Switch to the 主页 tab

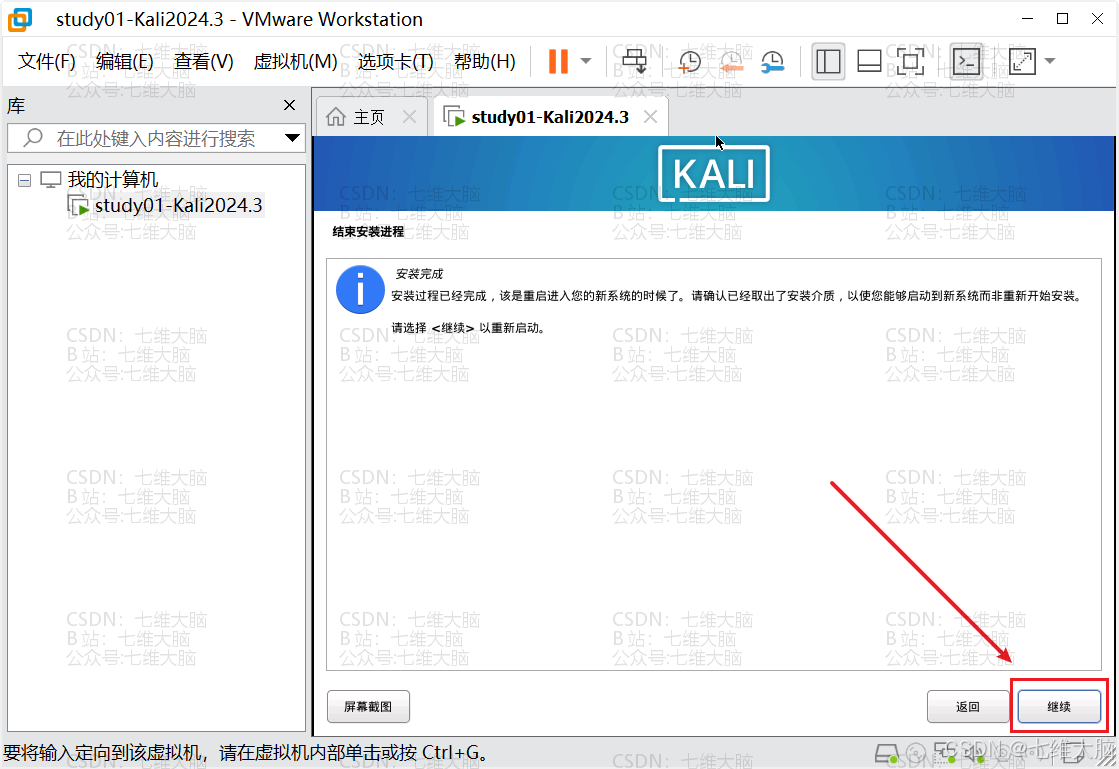(x=369, y=118)
